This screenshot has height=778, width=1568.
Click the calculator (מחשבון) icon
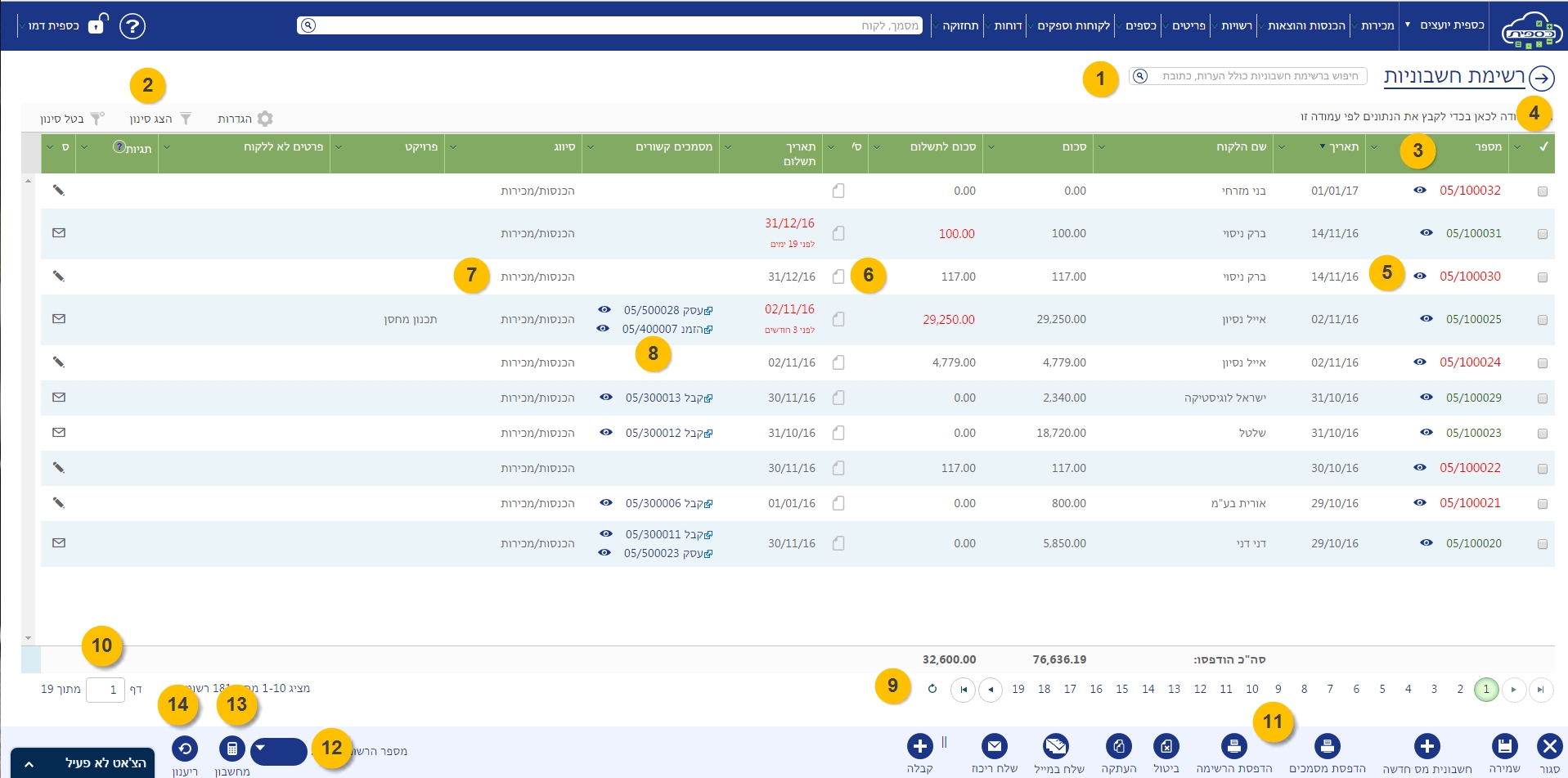[232, 748]
